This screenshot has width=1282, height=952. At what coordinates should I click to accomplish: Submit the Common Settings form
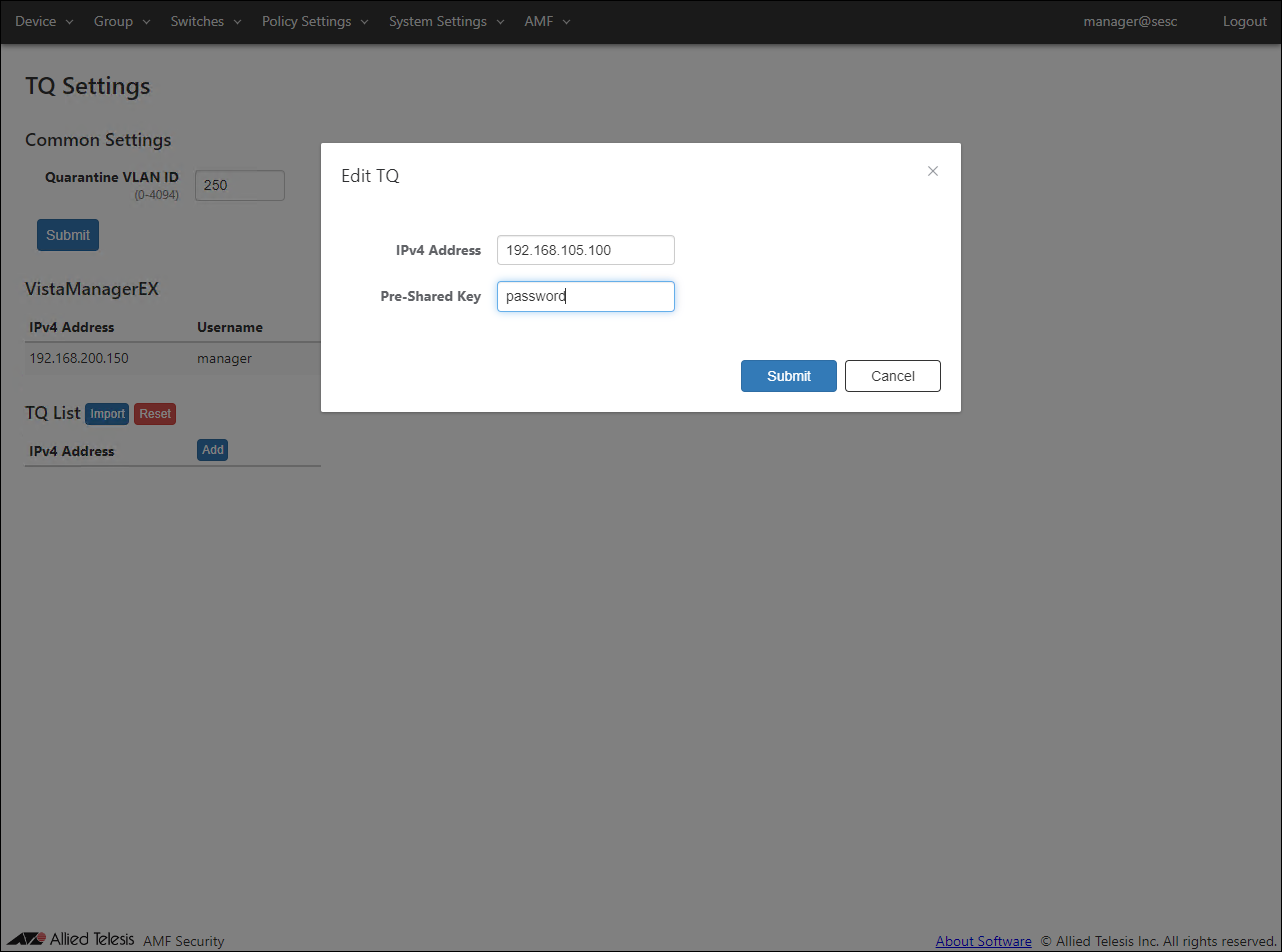(68, 235)
